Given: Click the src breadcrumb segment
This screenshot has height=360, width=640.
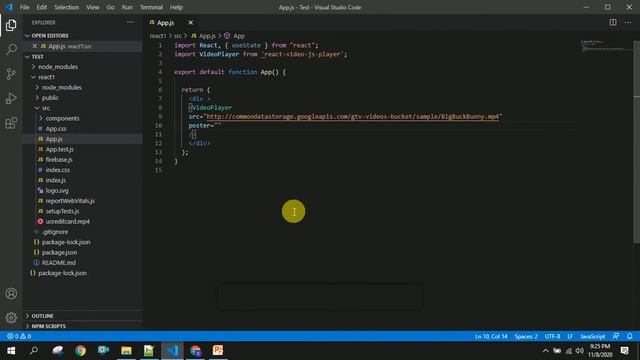Looking at the screenshot, I should coord(178,36).
